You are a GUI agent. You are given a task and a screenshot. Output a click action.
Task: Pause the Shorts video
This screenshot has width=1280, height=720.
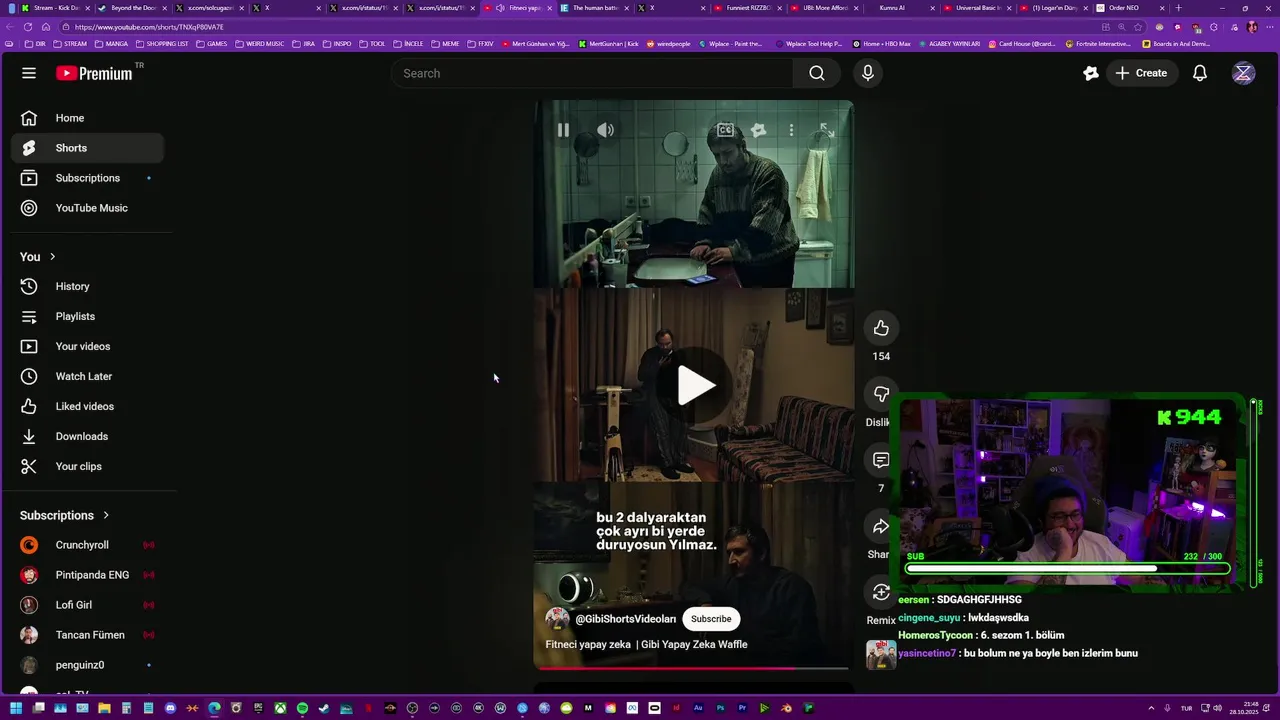tap(563, 130)
